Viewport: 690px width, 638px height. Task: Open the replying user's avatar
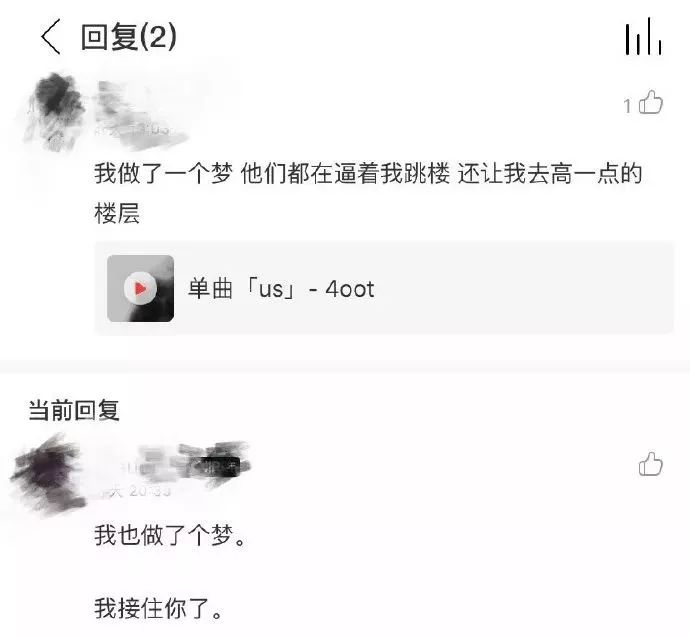coord(48,473)
